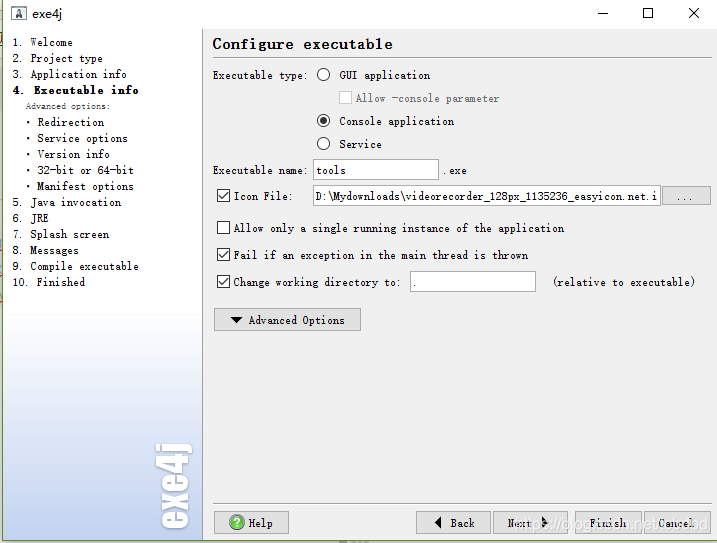Jump to step 5 Java invocation

67,202
